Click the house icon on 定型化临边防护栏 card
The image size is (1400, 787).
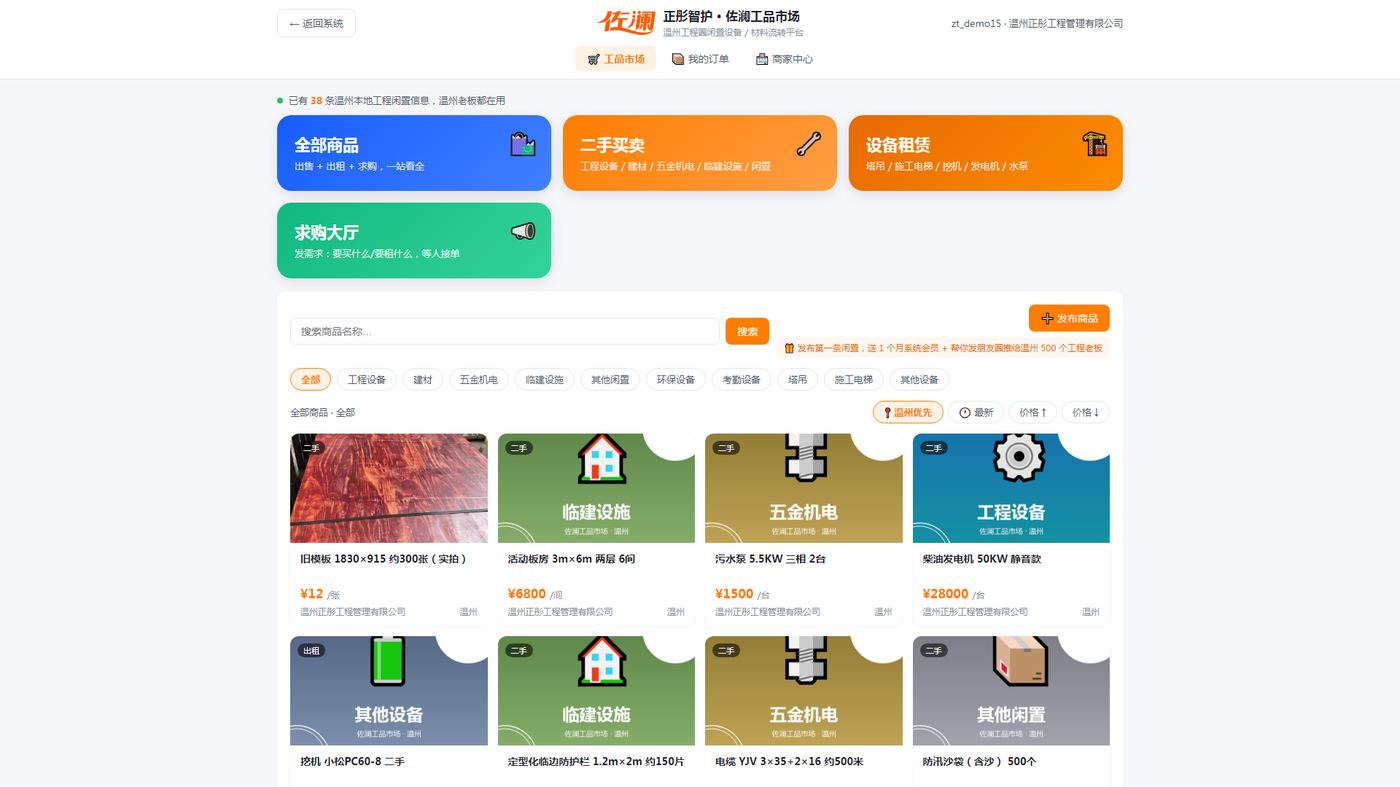click(x=602, y=661)
